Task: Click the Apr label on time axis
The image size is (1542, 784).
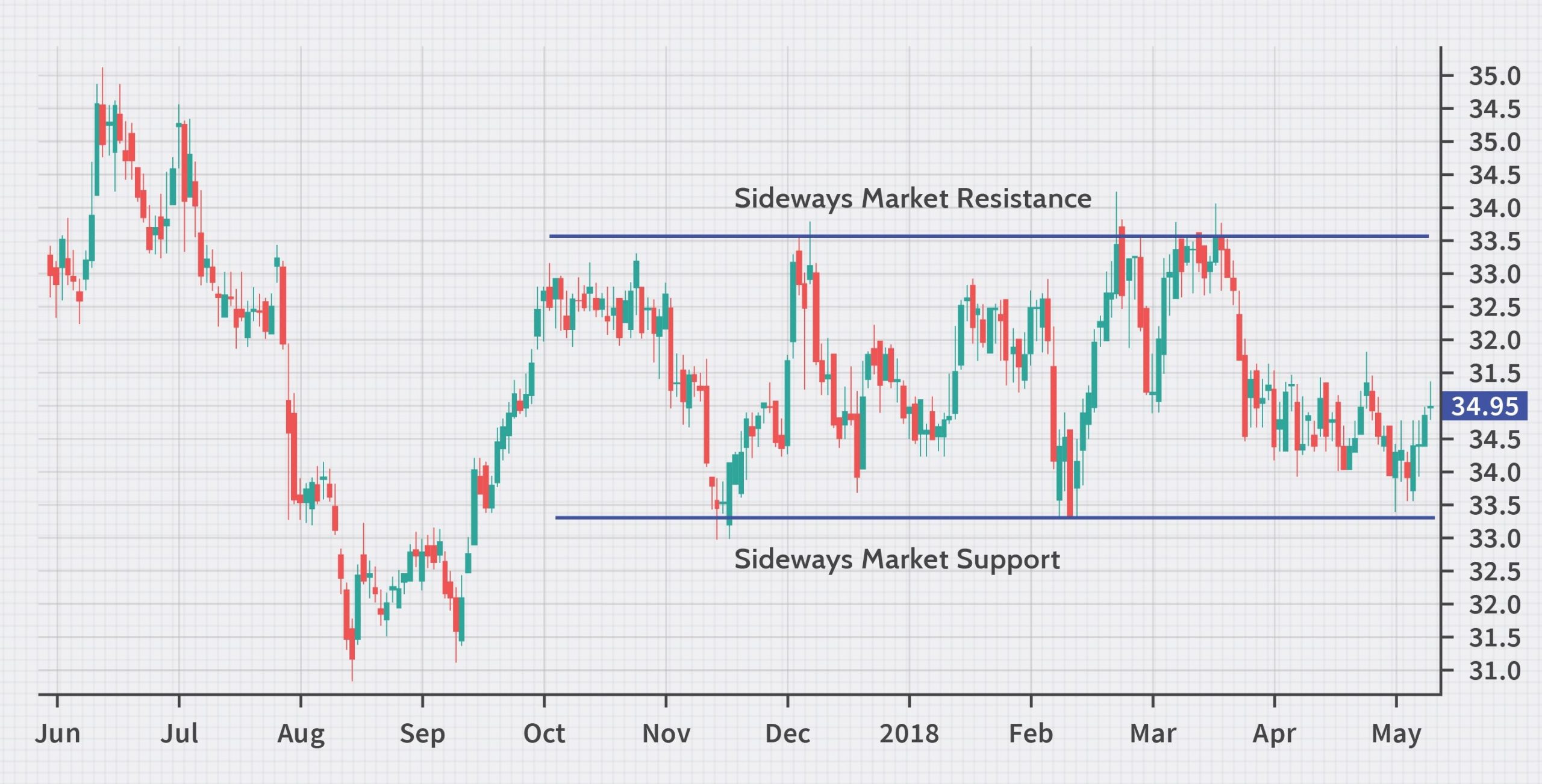Action: pos(1275,733)
